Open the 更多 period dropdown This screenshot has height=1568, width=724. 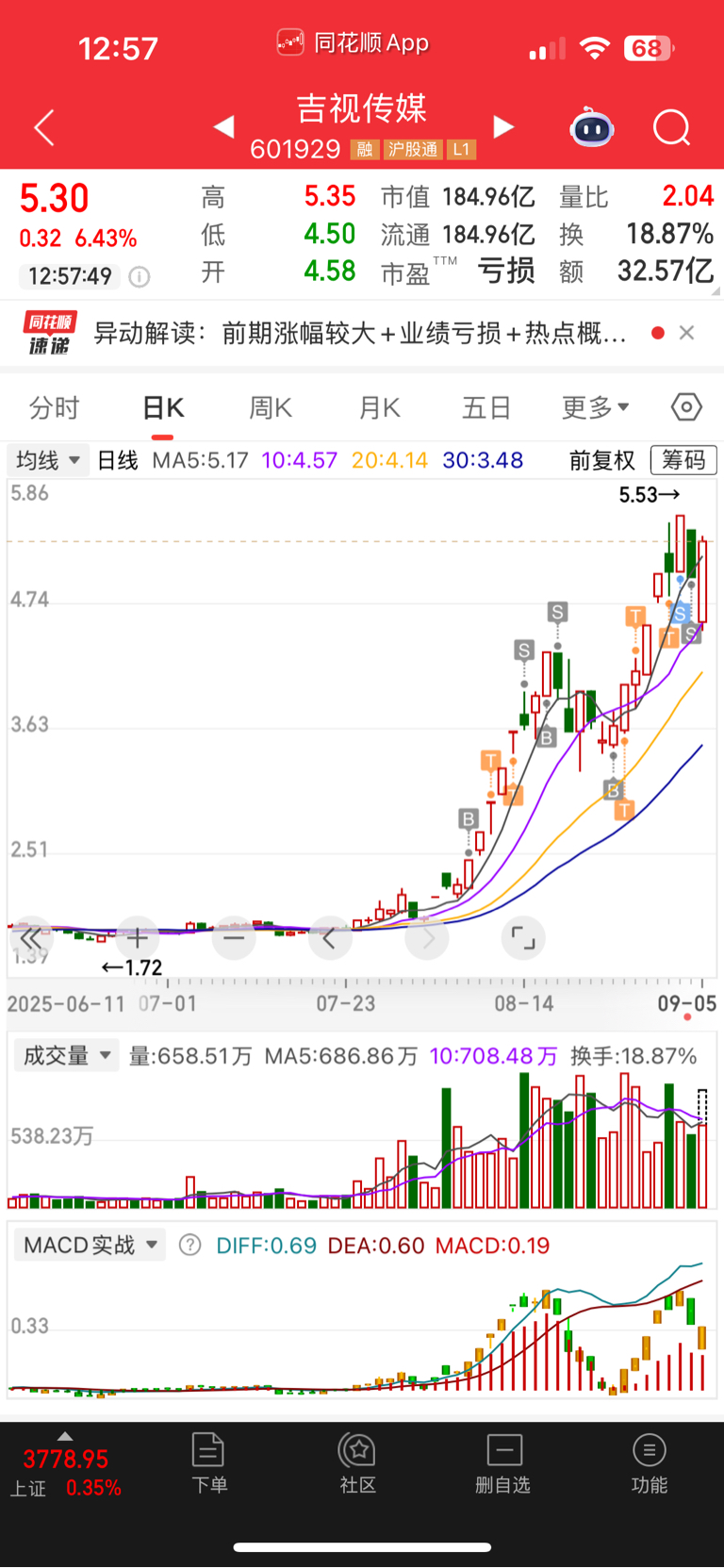pyautogui.click(x=596, y=407)
